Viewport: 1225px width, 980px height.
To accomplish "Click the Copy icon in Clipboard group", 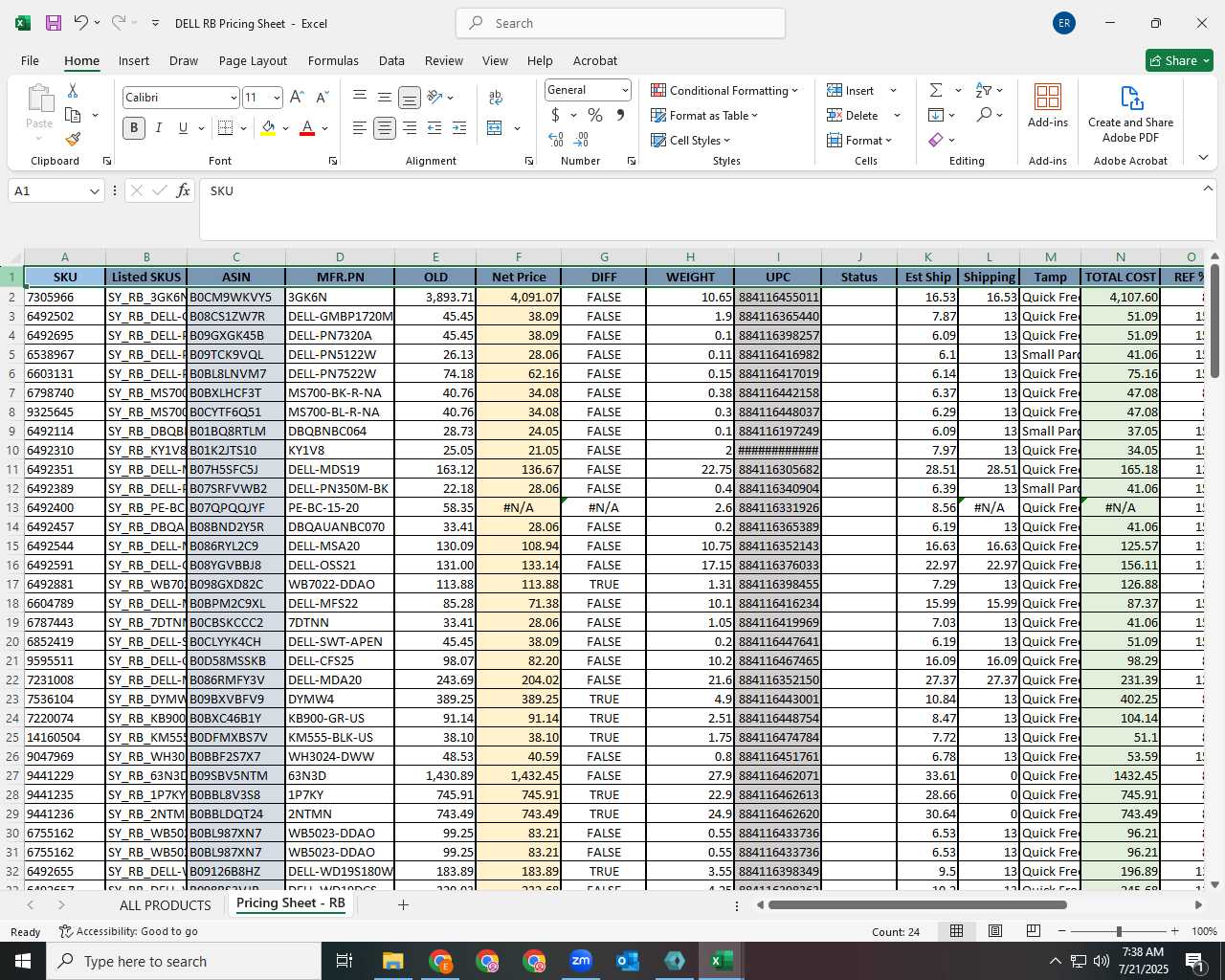I will click(x=73, y=115).
